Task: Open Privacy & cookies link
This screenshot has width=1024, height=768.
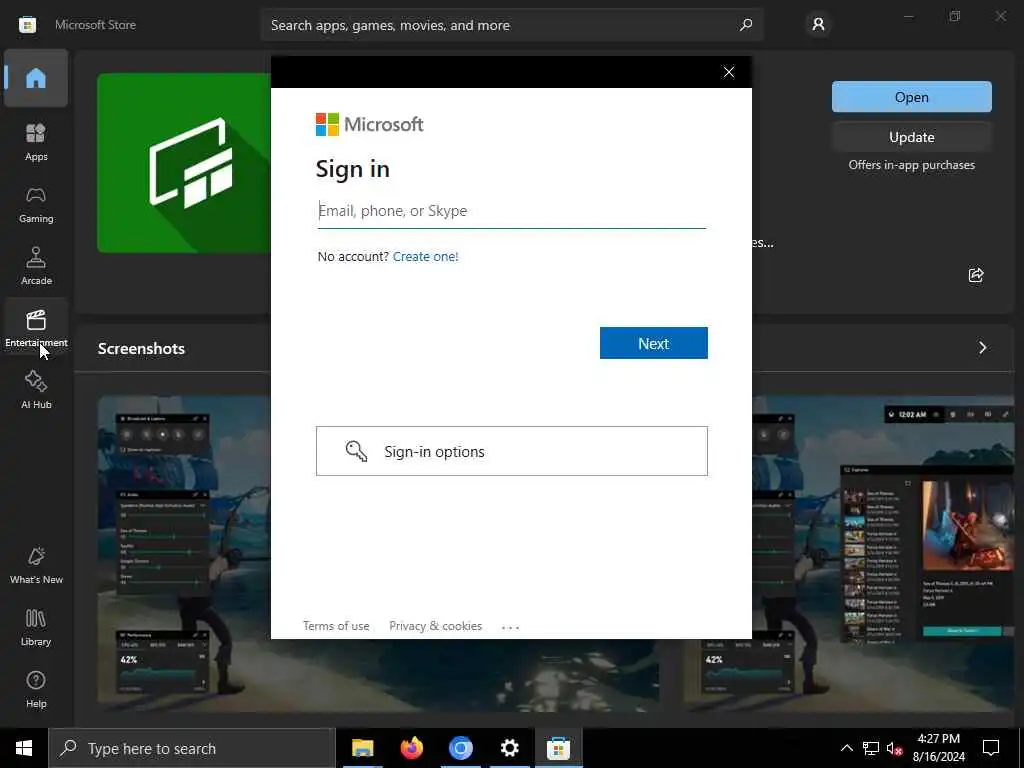Action: [436, 626]
